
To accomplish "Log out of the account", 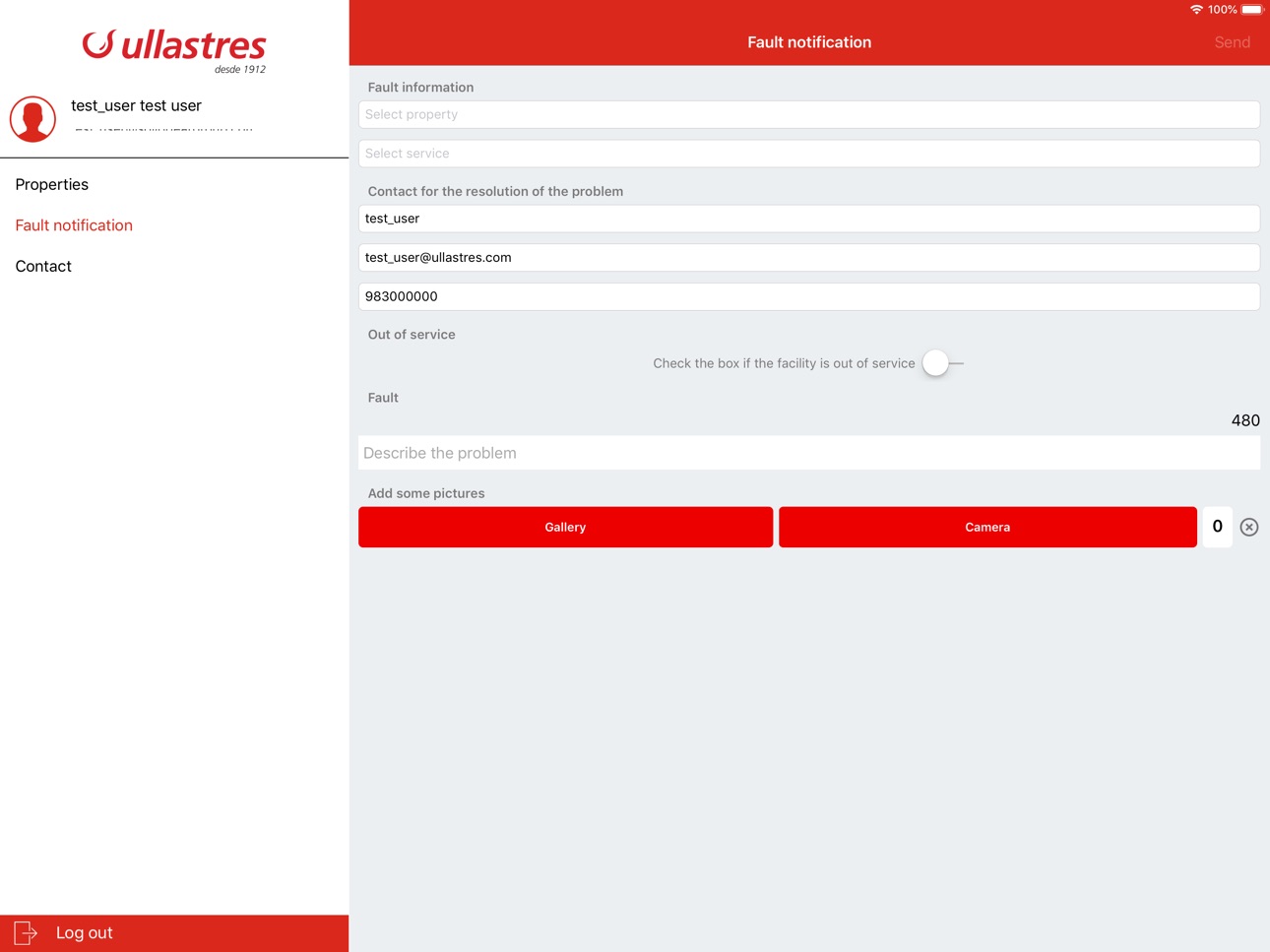I will point(174,933).
